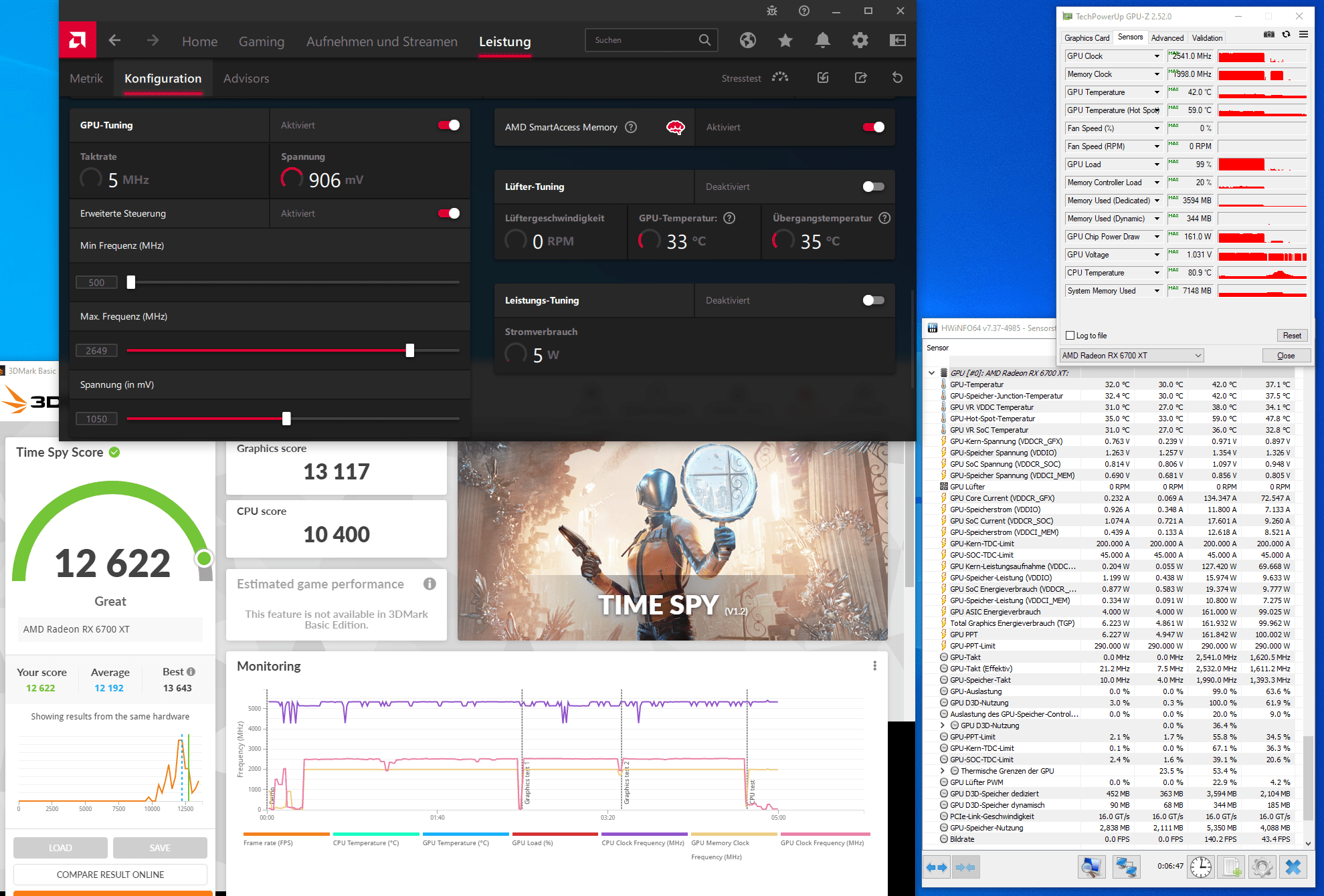The height and width of the screenshot is (896, 1324).
Task: Click the GPU-Temperatur help icon
Action: (730, 218)
